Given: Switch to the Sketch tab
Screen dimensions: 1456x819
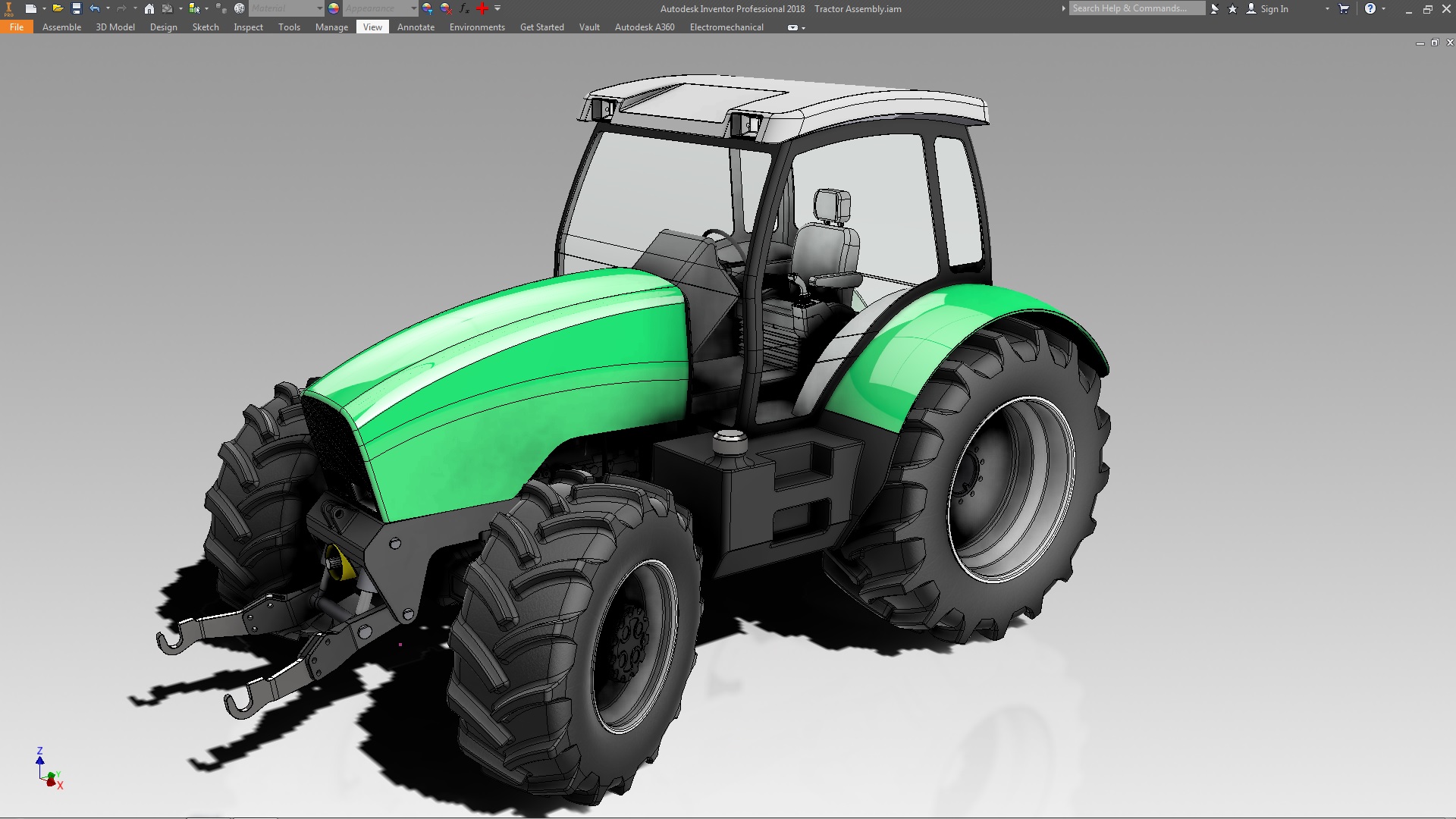Looking at the screenshot, I should tap(206, 27).
